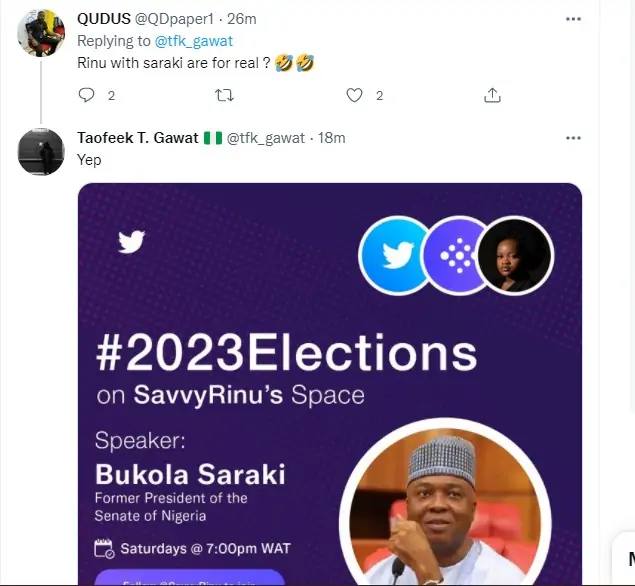This screenshot has width=635, height=586.
Task: Open more options on QUDUS's tweet
Action: pos(573,19)
